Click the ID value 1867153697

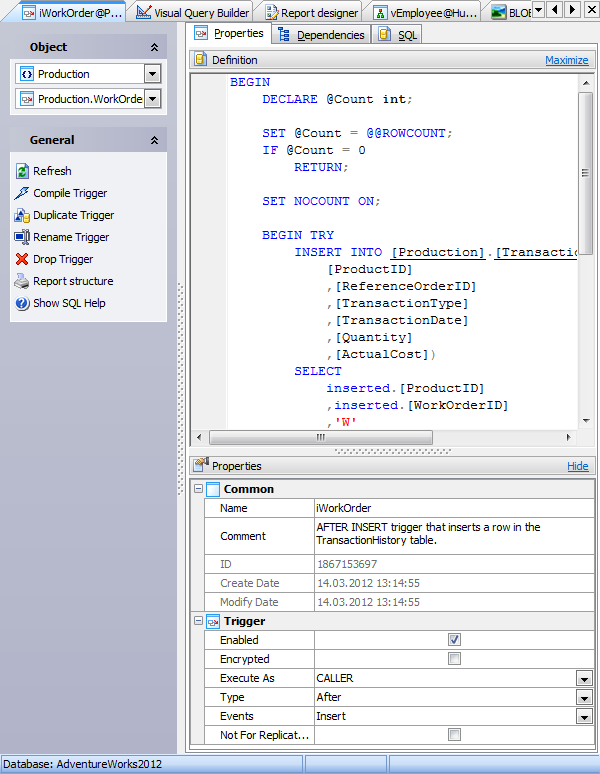(347, 564)
